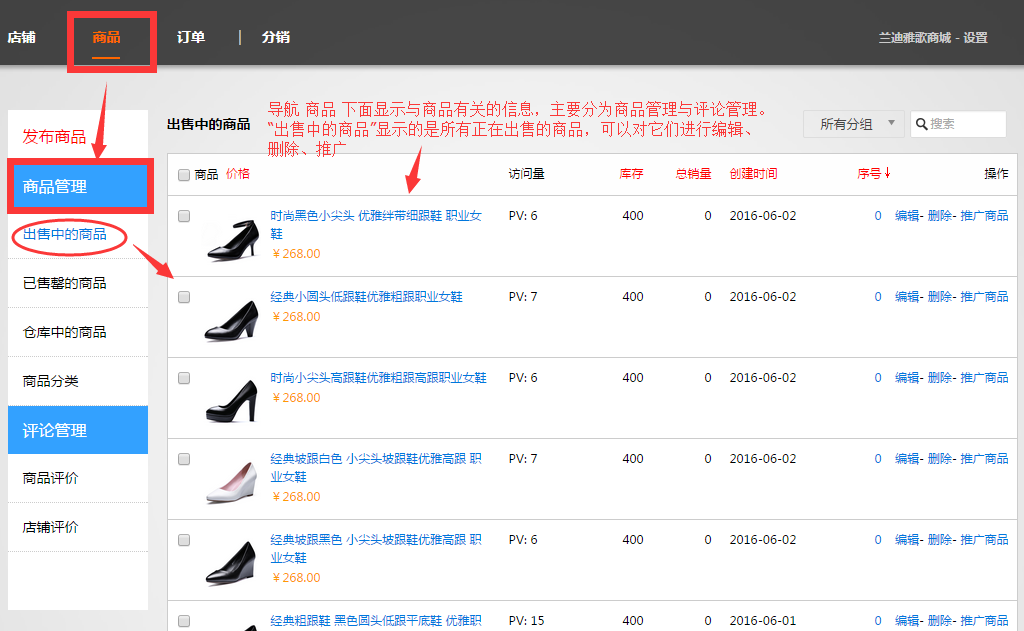Click 推广商品 for 经典小圆头低跟鞋 row

click(x=984, y=297)
